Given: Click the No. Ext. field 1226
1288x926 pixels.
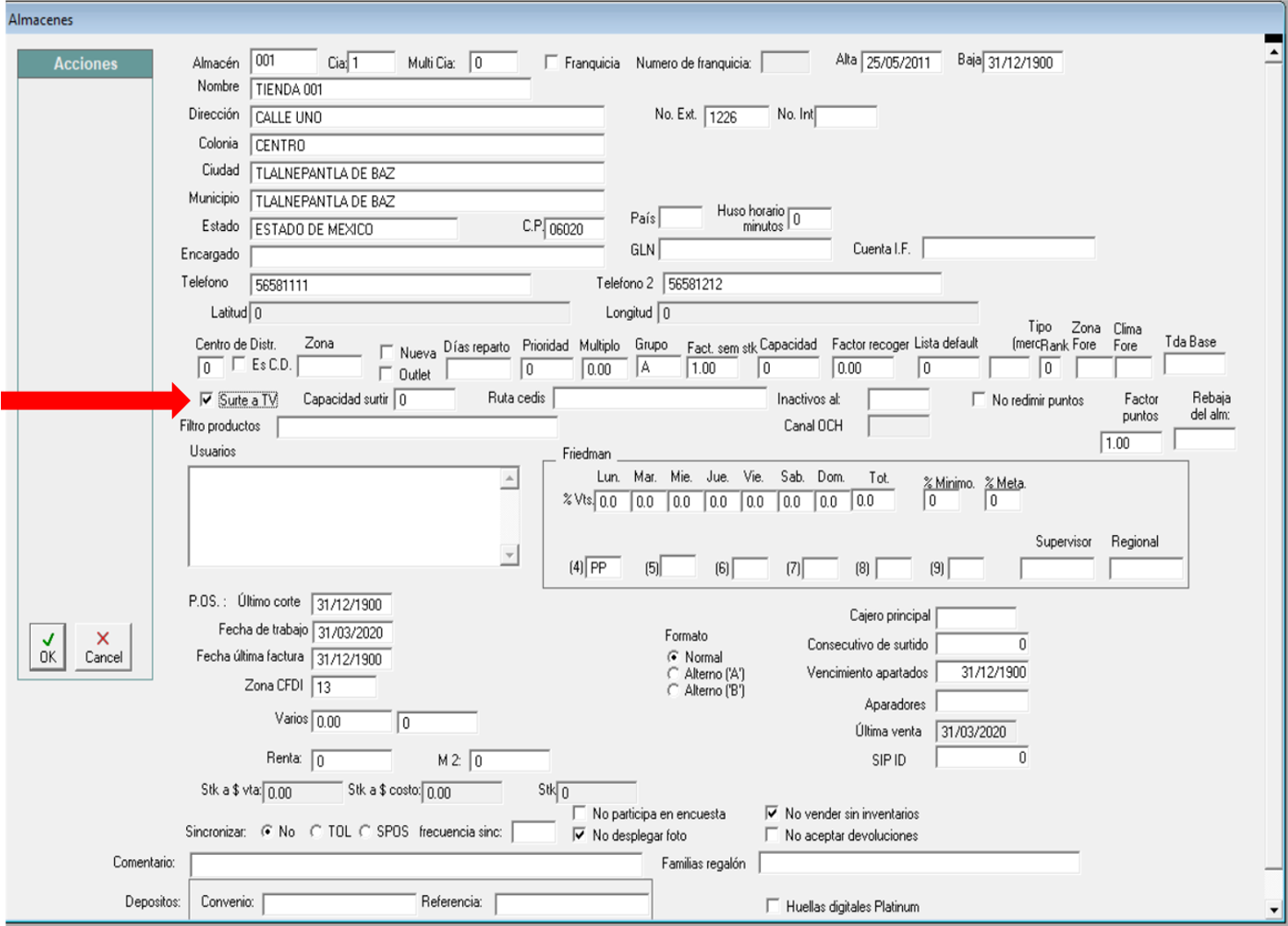Looking at the screenshot, I should click(736, 117).
